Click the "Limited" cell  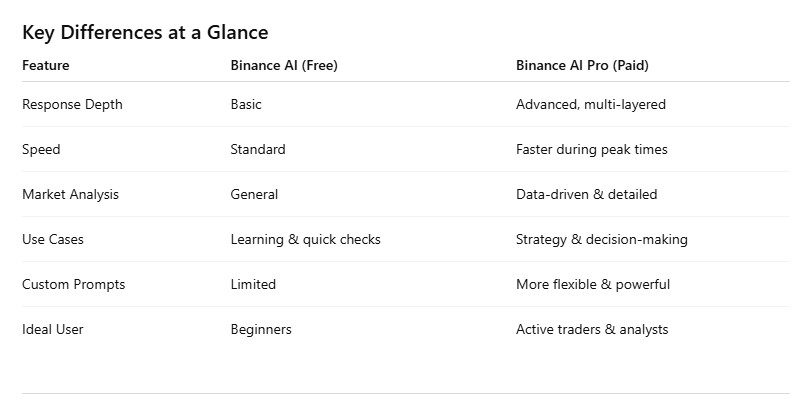[x=253, y=285]
